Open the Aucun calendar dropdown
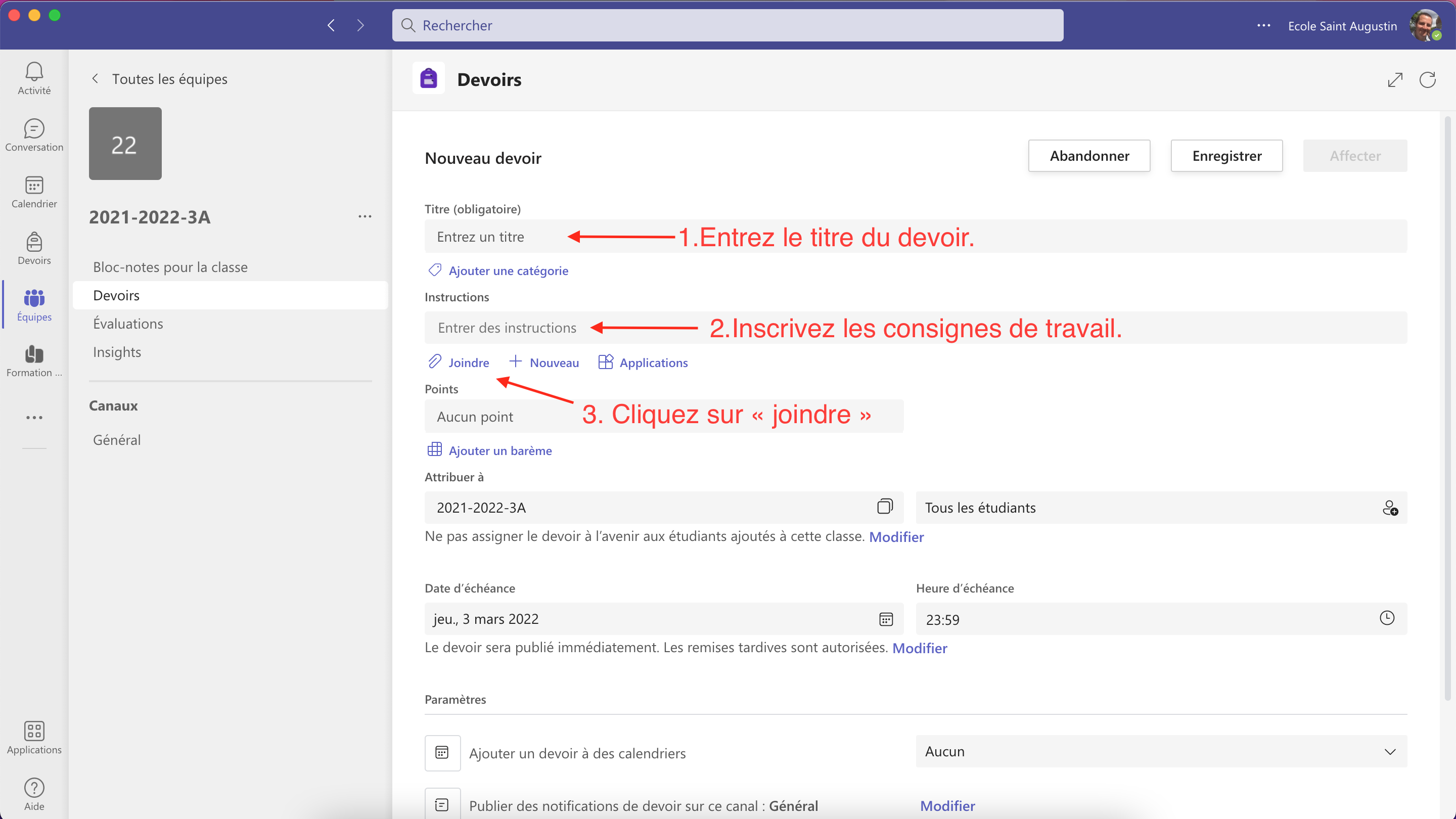The image size is (1456, 819). (x=1161, y=751)
